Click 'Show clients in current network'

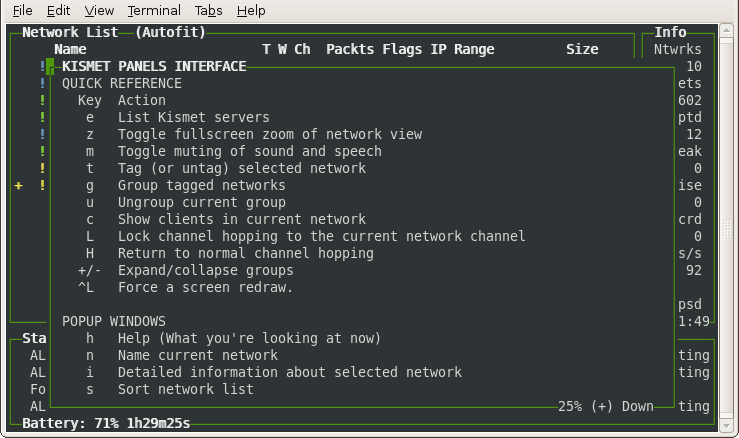click(242, 219)
